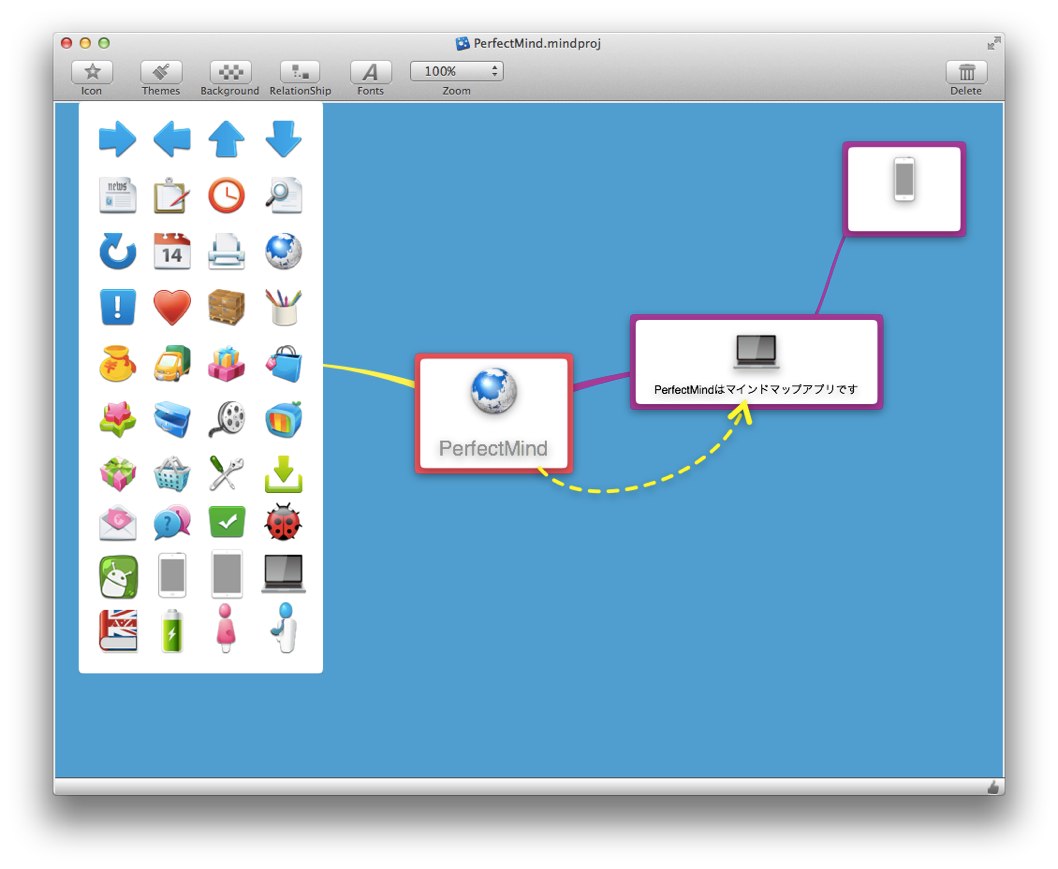Pick the green checkmark icon
Image resolution: width=1058 pixels, height=869 pixels.
click(x=227, y=522)
